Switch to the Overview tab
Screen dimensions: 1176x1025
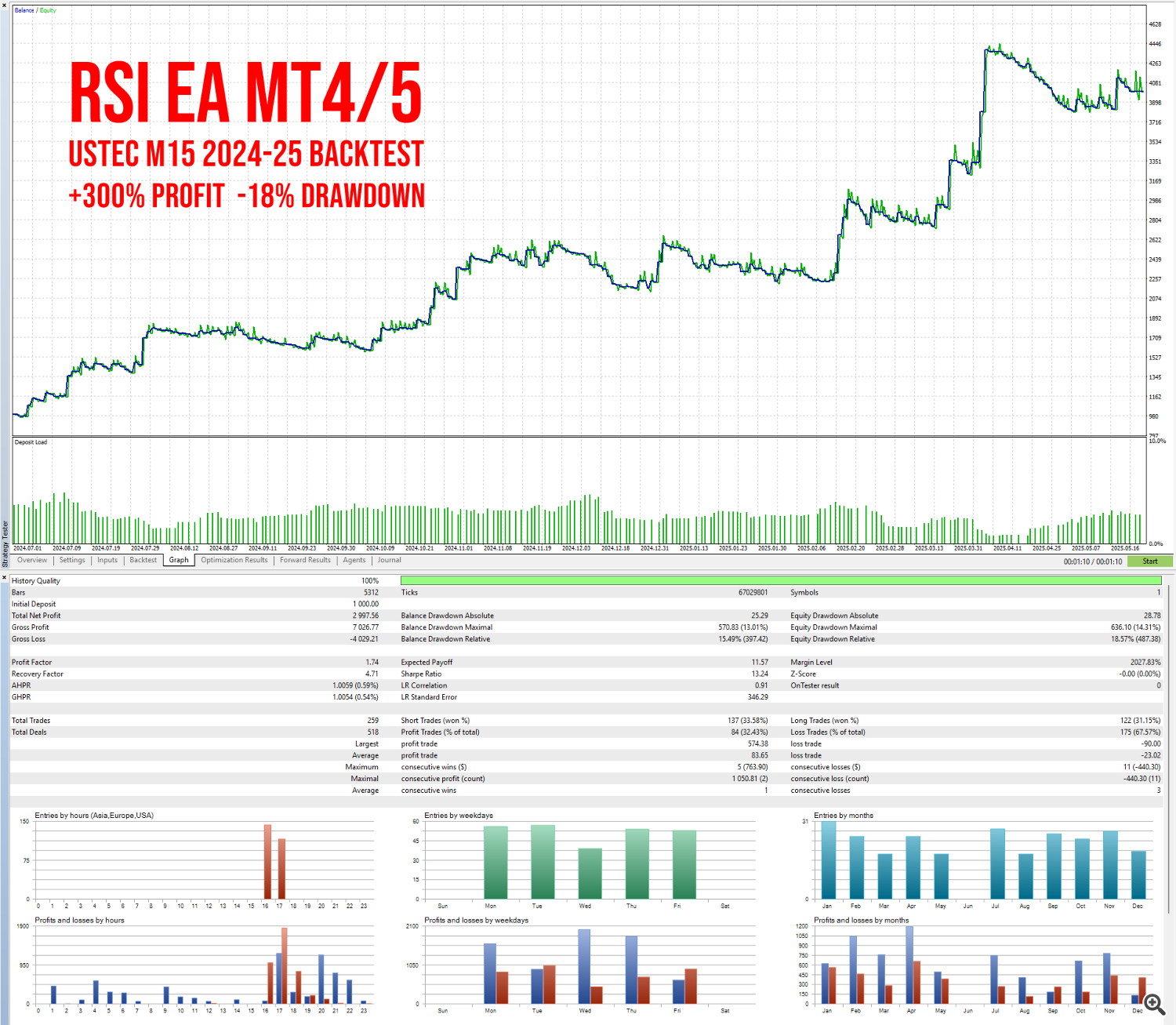pyautogui.click(x=32, y=560)
